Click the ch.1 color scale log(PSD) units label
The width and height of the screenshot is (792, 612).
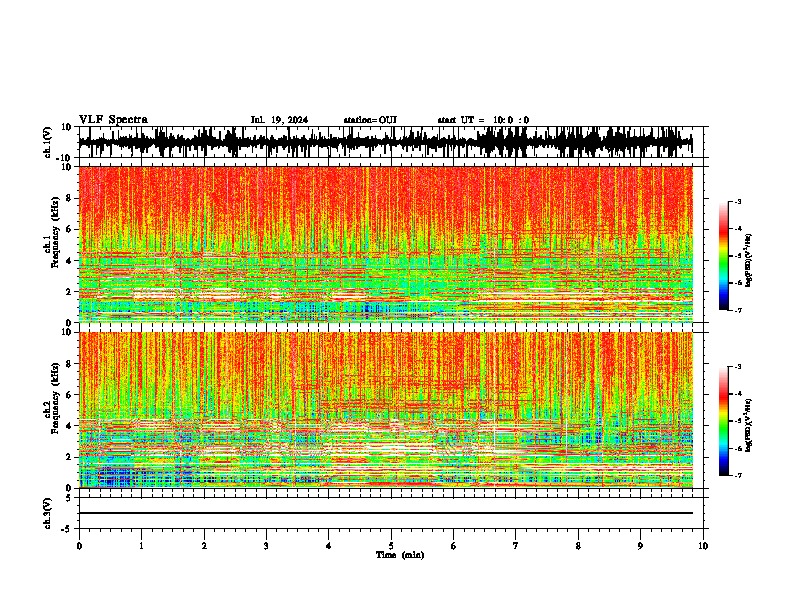point(749,260)
